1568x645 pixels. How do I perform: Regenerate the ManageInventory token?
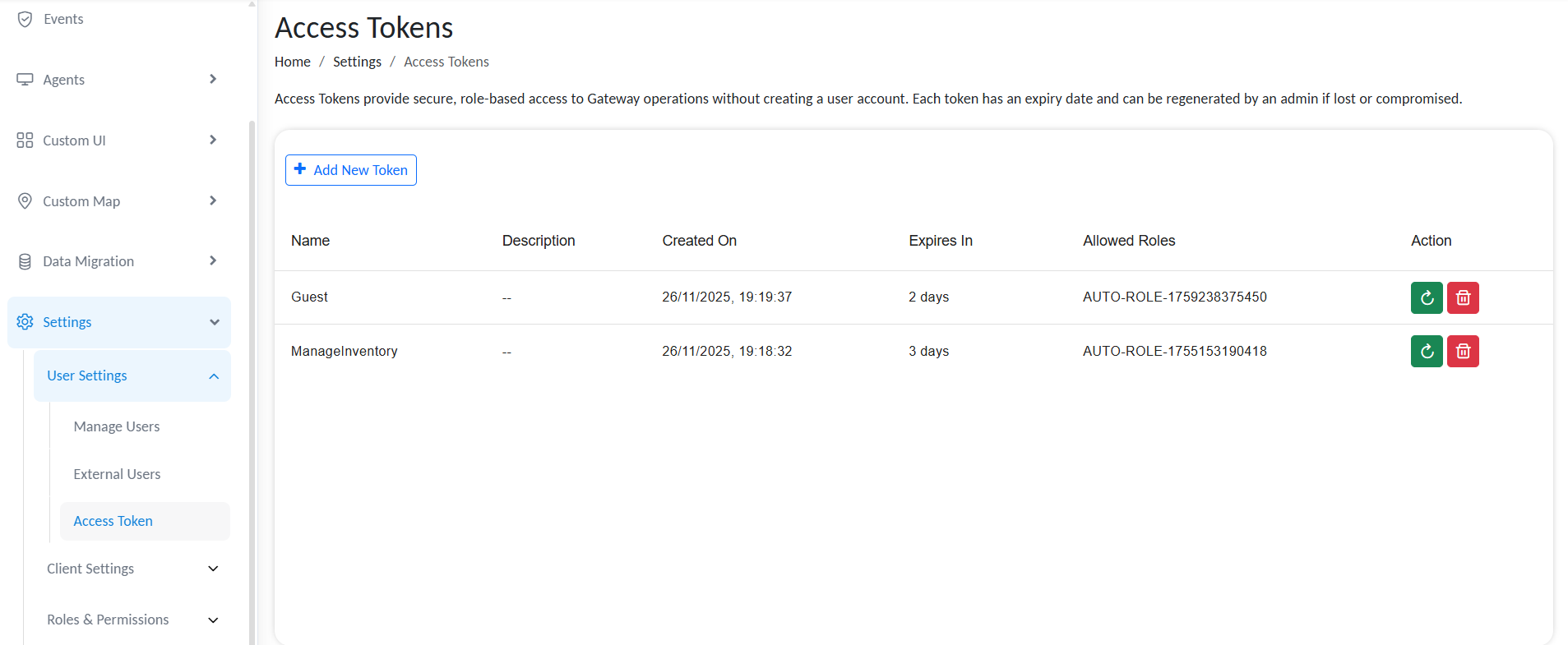[1427, 352]
